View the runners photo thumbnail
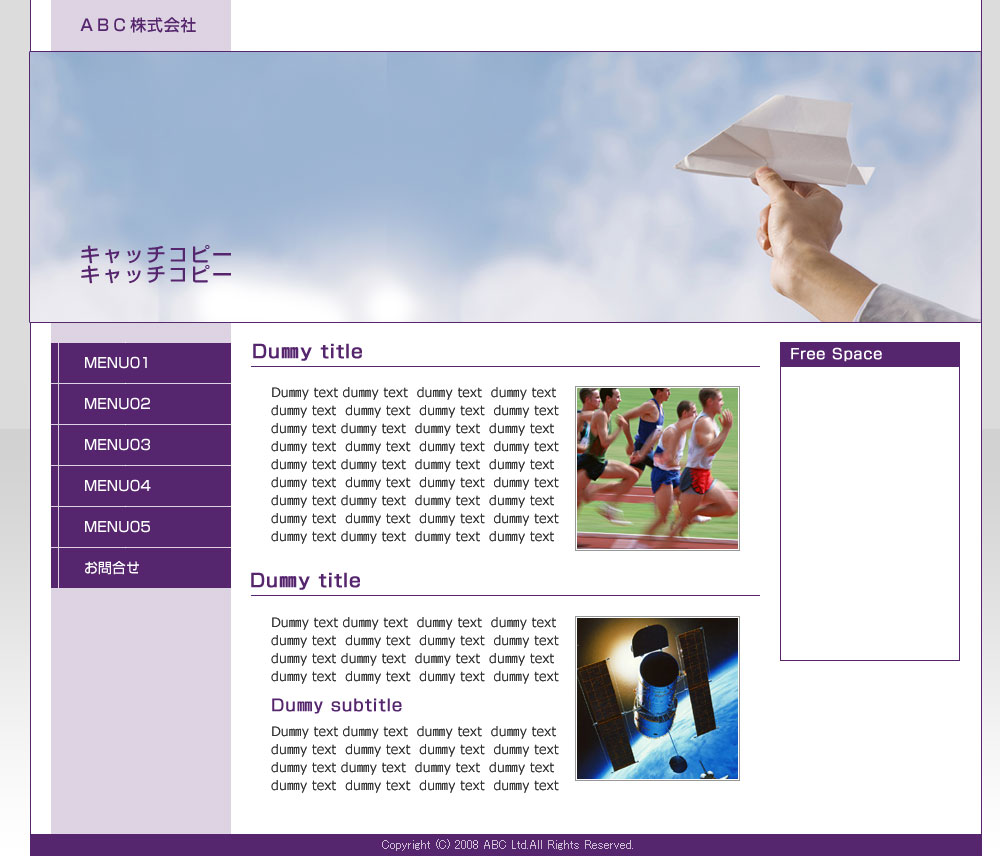The height and width of the screenshot is (856, 1000). 658,468
